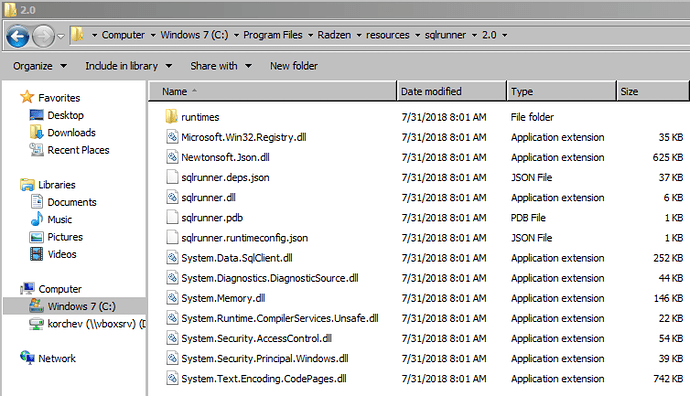690x396 pixels.
Task: Navigate to Program Files in the breadcrumb
Action: pyautogui.click(x=272, y=35)
